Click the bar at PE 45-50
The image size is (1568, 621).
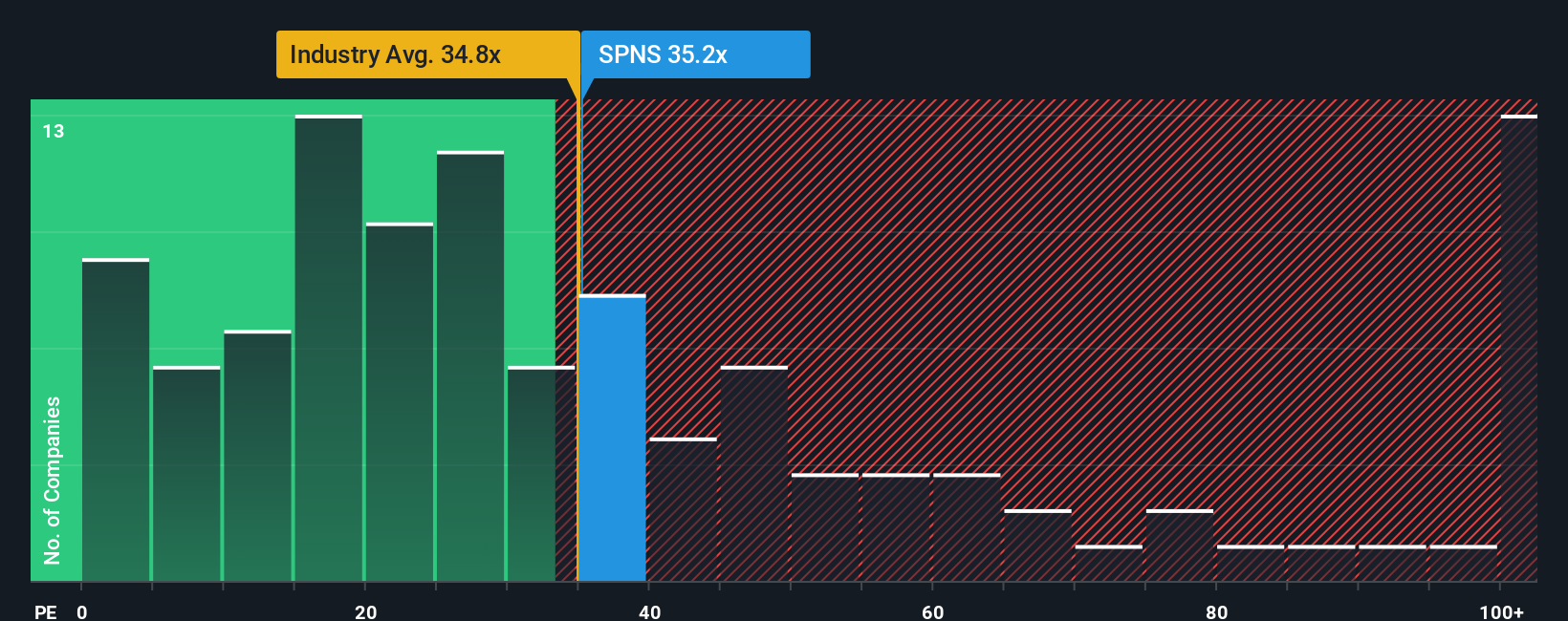click(x=754, y=474)
